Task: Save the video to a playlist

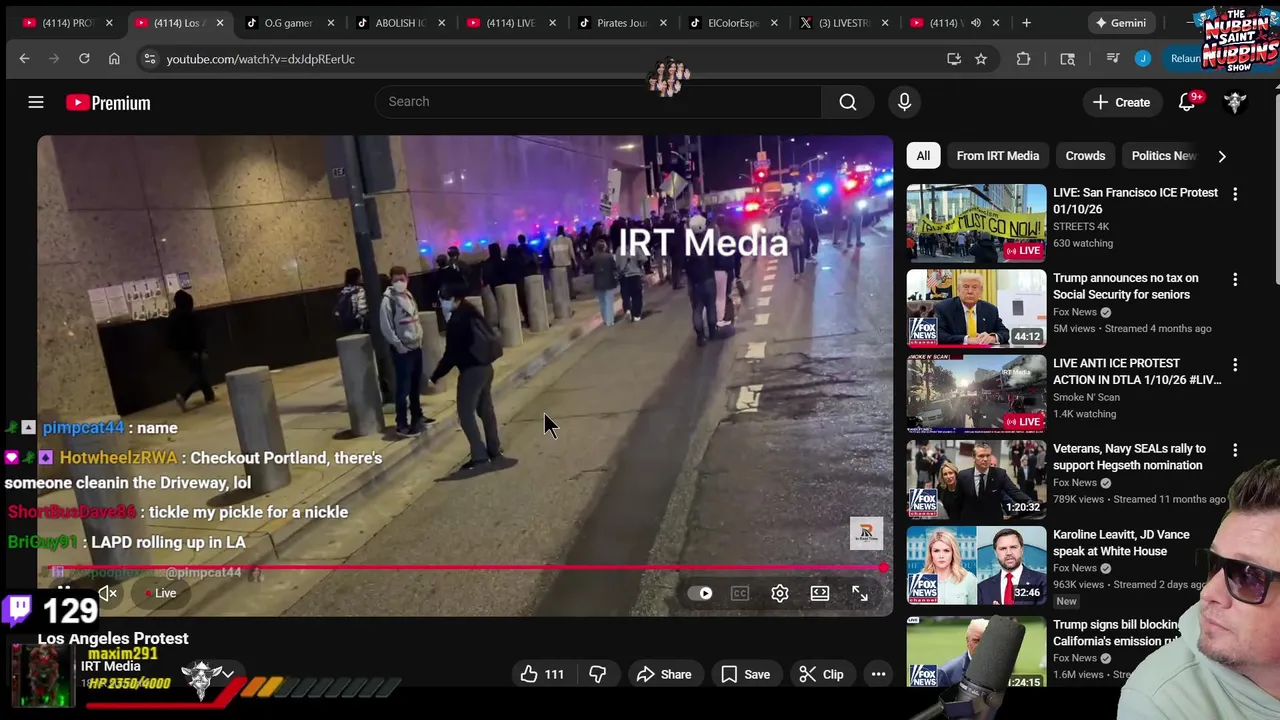Action: 745,674
